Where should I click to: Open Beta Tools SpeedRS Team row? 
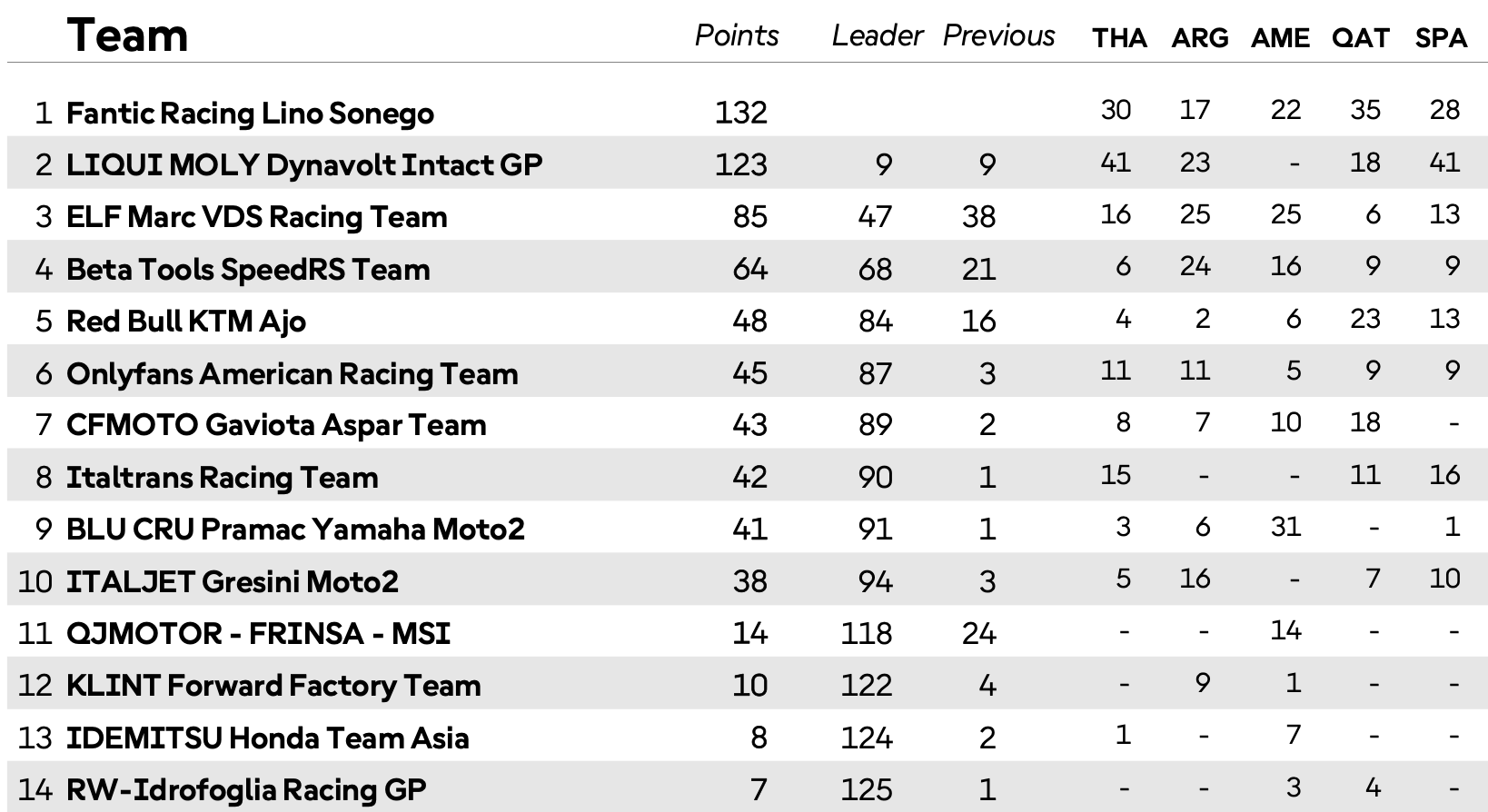click(x=248, y=270)
